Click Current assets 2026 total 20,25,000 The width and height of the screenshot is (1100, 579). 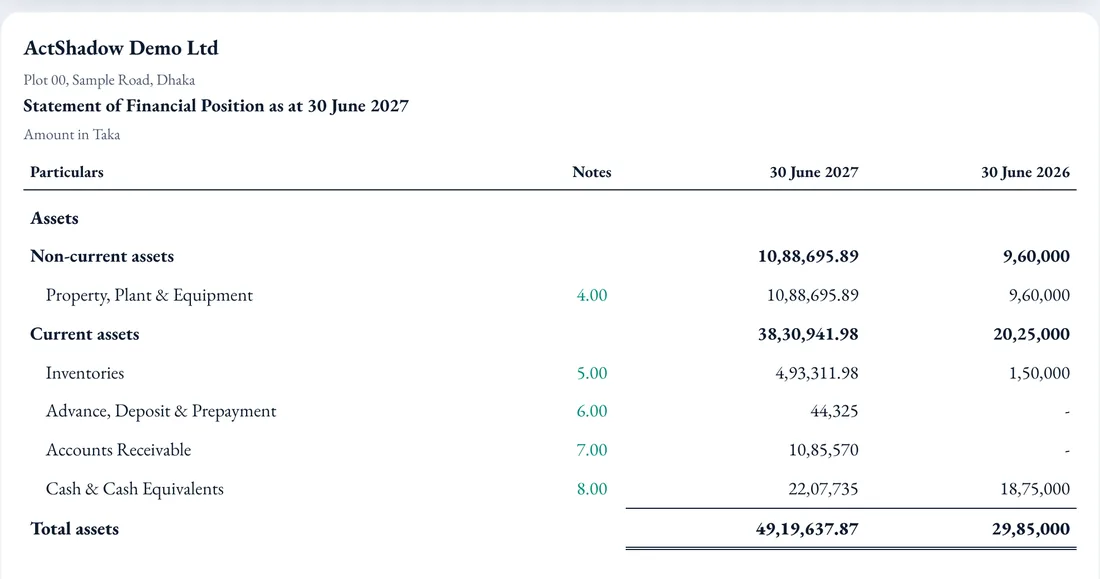pyautogui.click(x=1031, y=335)
